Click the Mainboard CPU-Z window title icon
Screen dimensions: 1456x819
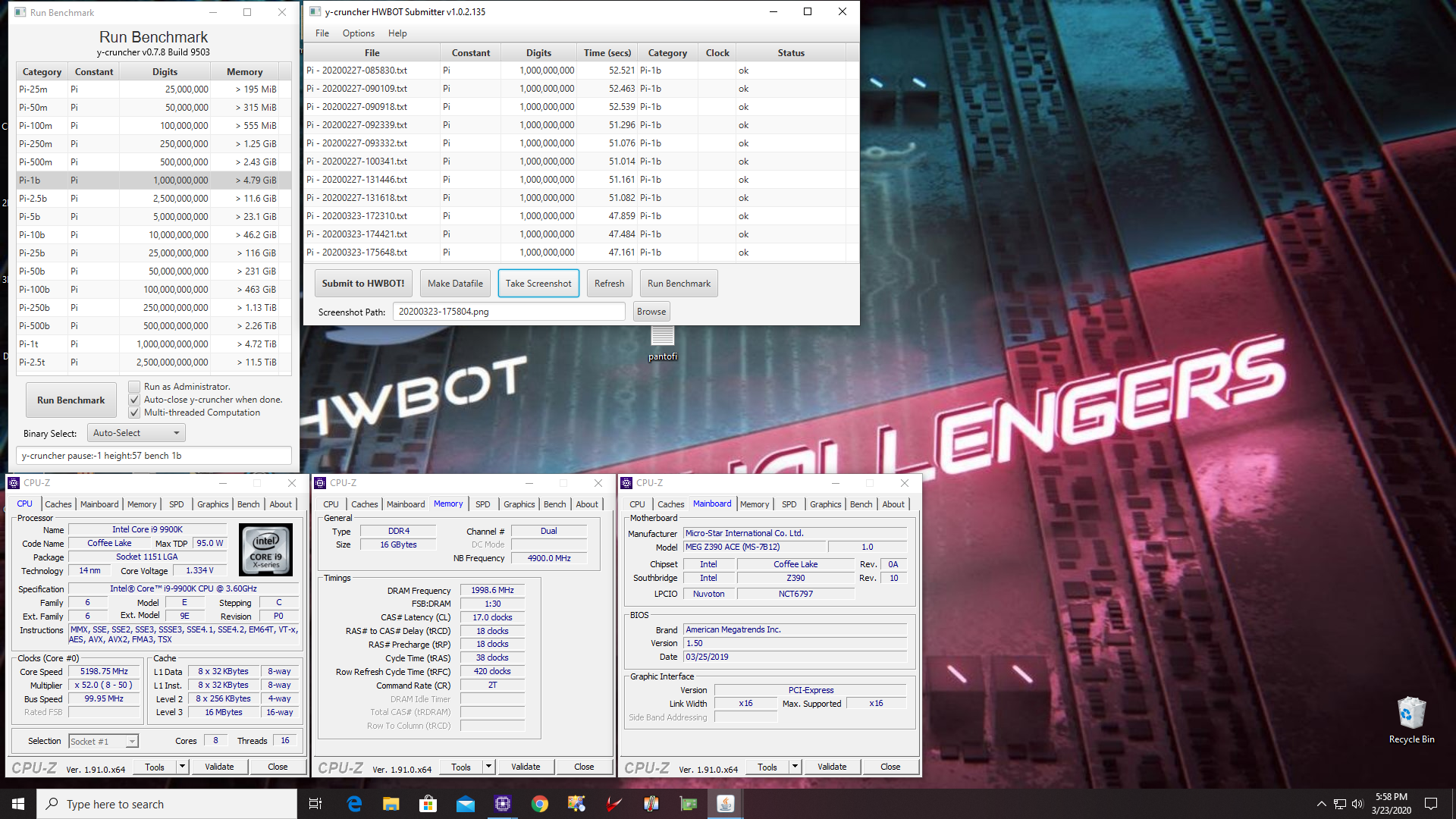pyautogui.click(x=626, y=483)
